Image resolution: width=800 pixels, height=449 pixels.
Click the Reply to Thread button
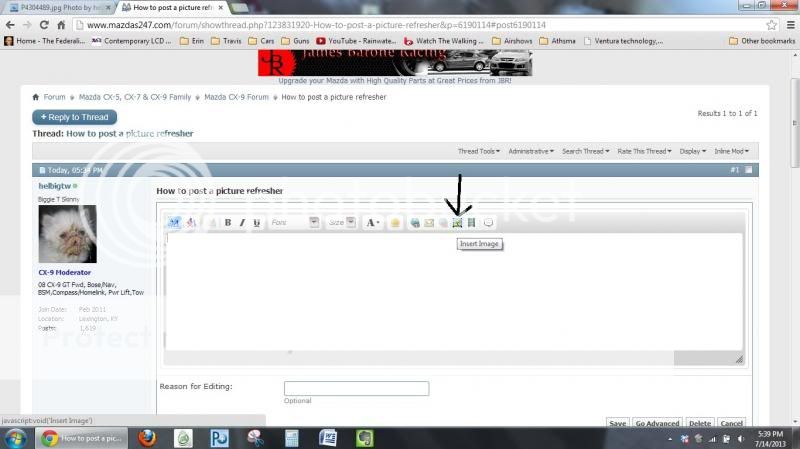point(74,117)
